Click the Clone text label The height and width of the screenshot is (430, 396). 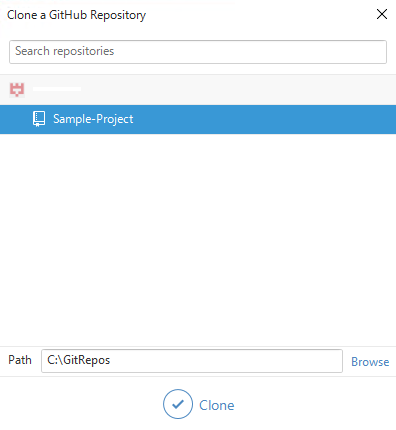[x=217, y=405]
